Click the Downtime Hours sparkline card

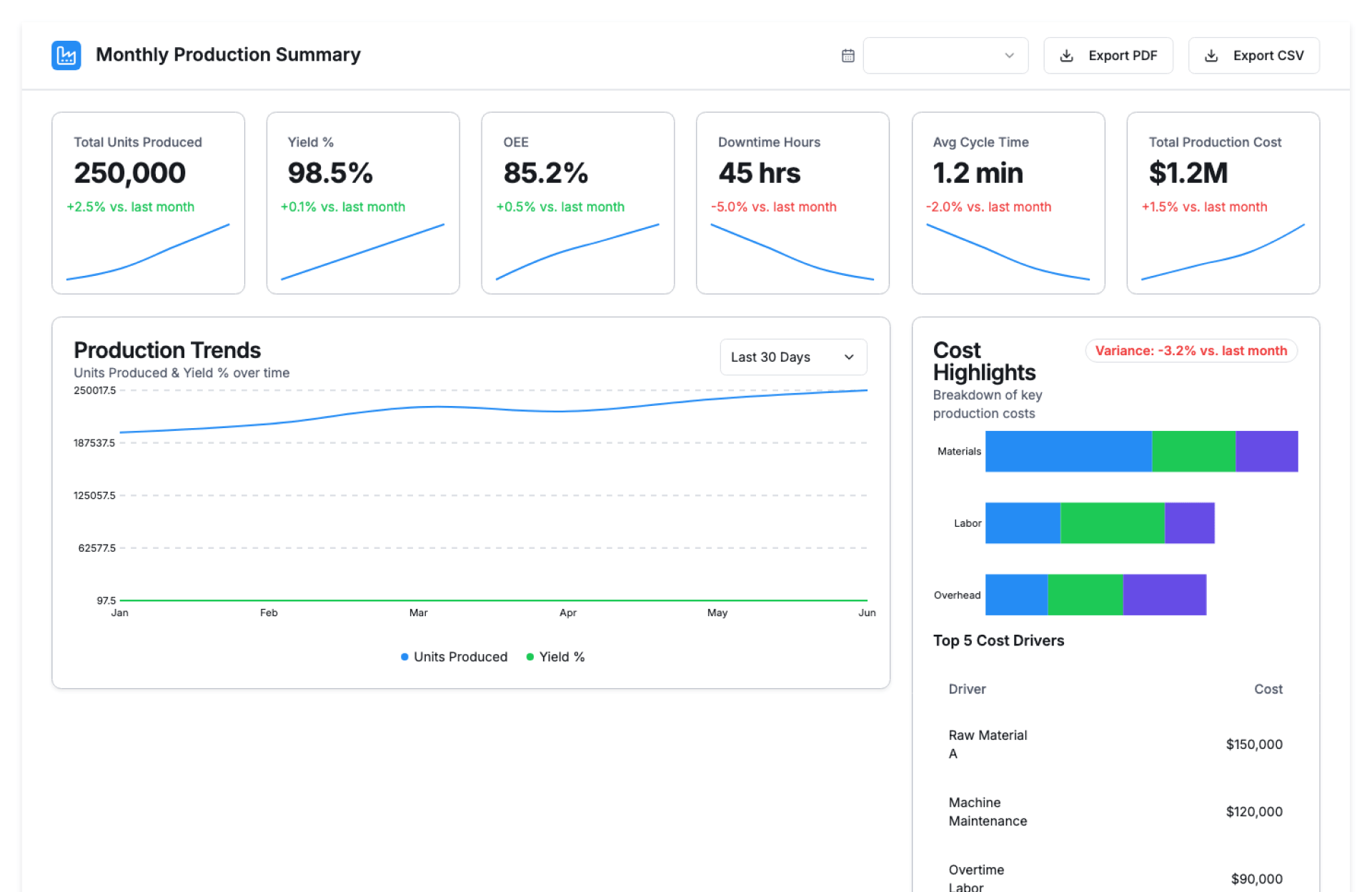click(792, 252)
